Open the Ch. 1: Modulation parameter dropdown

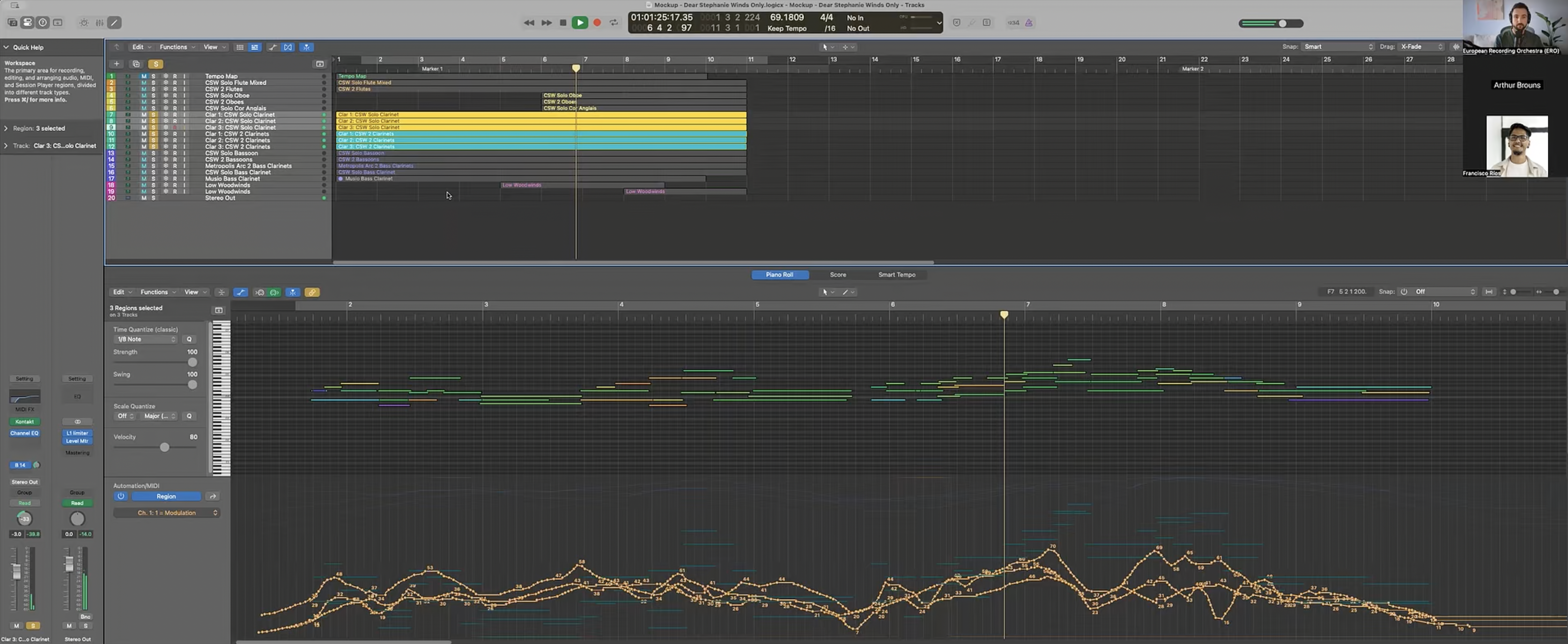coord(167,512)
